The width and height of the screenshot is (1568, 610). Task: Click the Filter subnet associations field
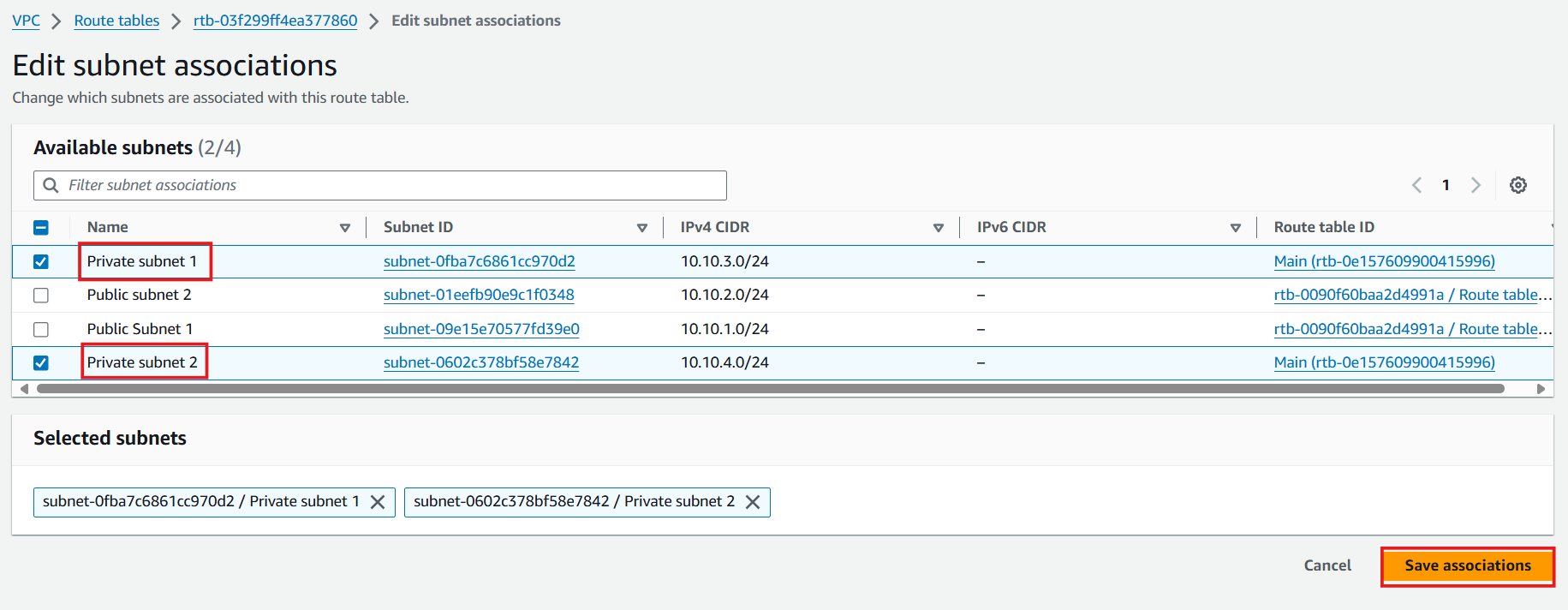[380, 185]
